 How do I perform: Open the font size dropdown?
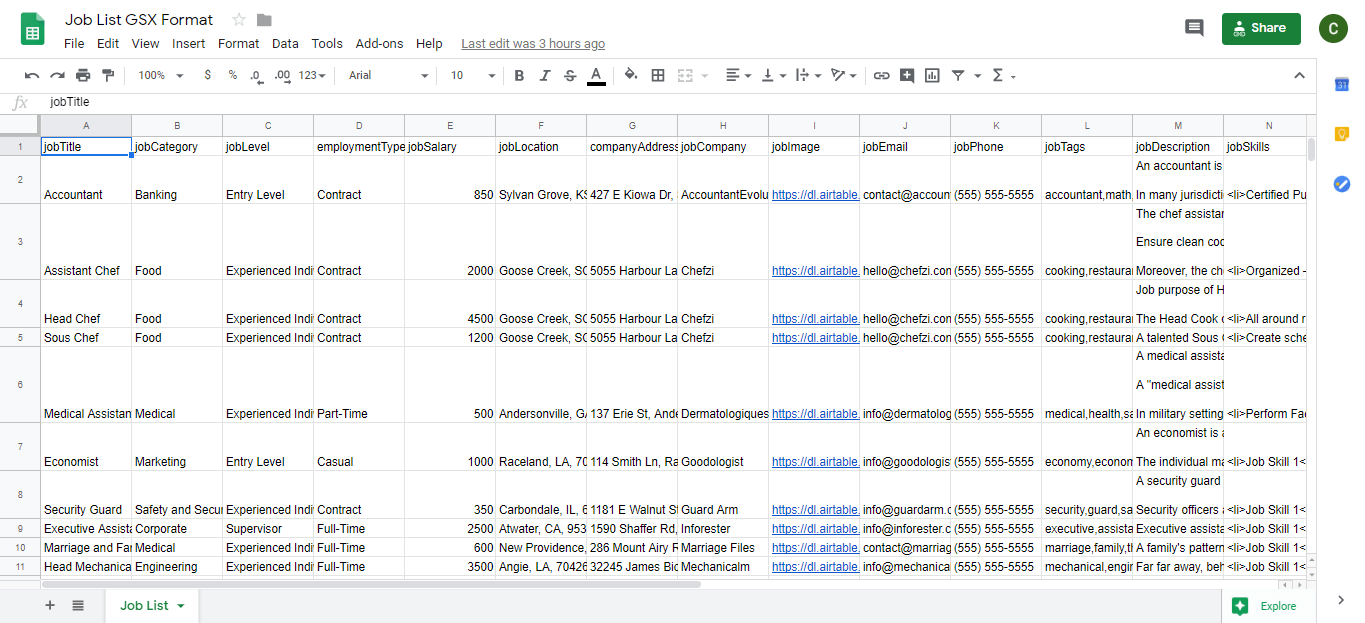click(473, 75)
